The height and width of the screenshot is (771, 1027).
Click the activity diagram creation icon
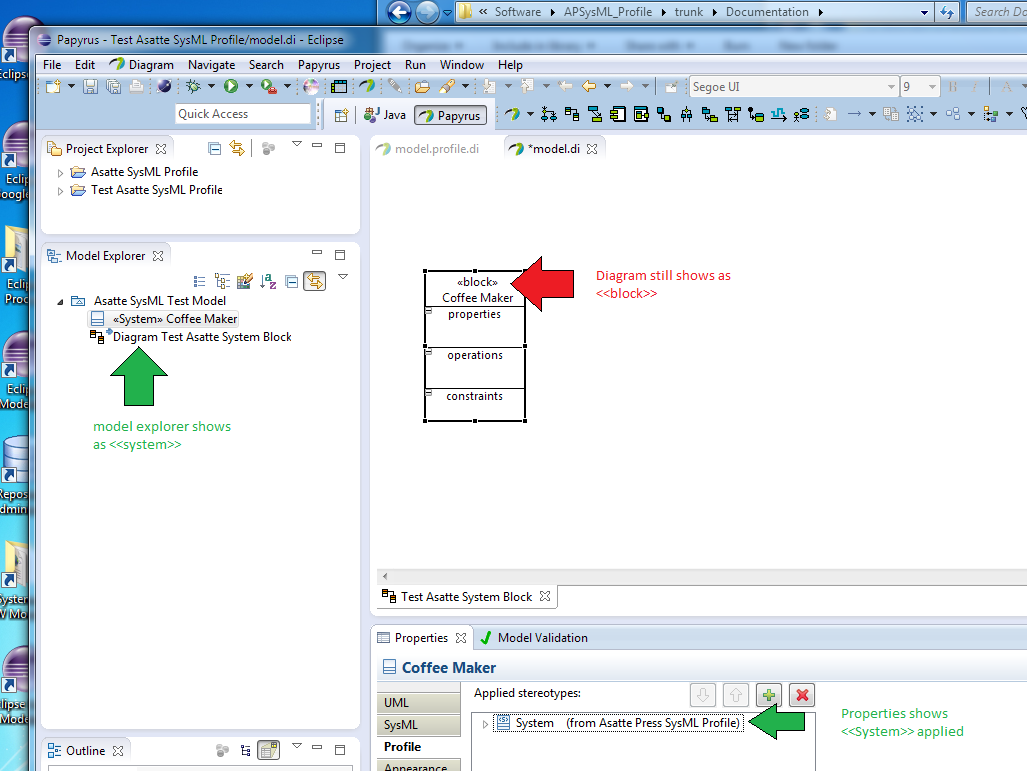click(549, 115)
